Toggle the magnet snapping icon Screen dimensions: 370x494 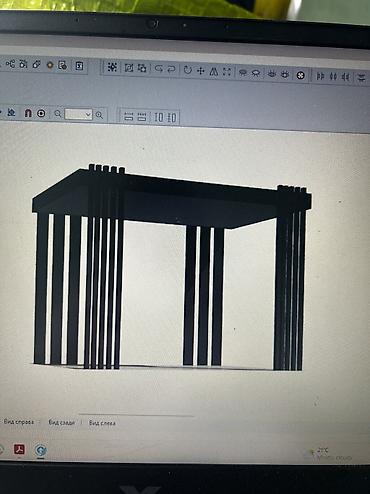pos(28,113)
